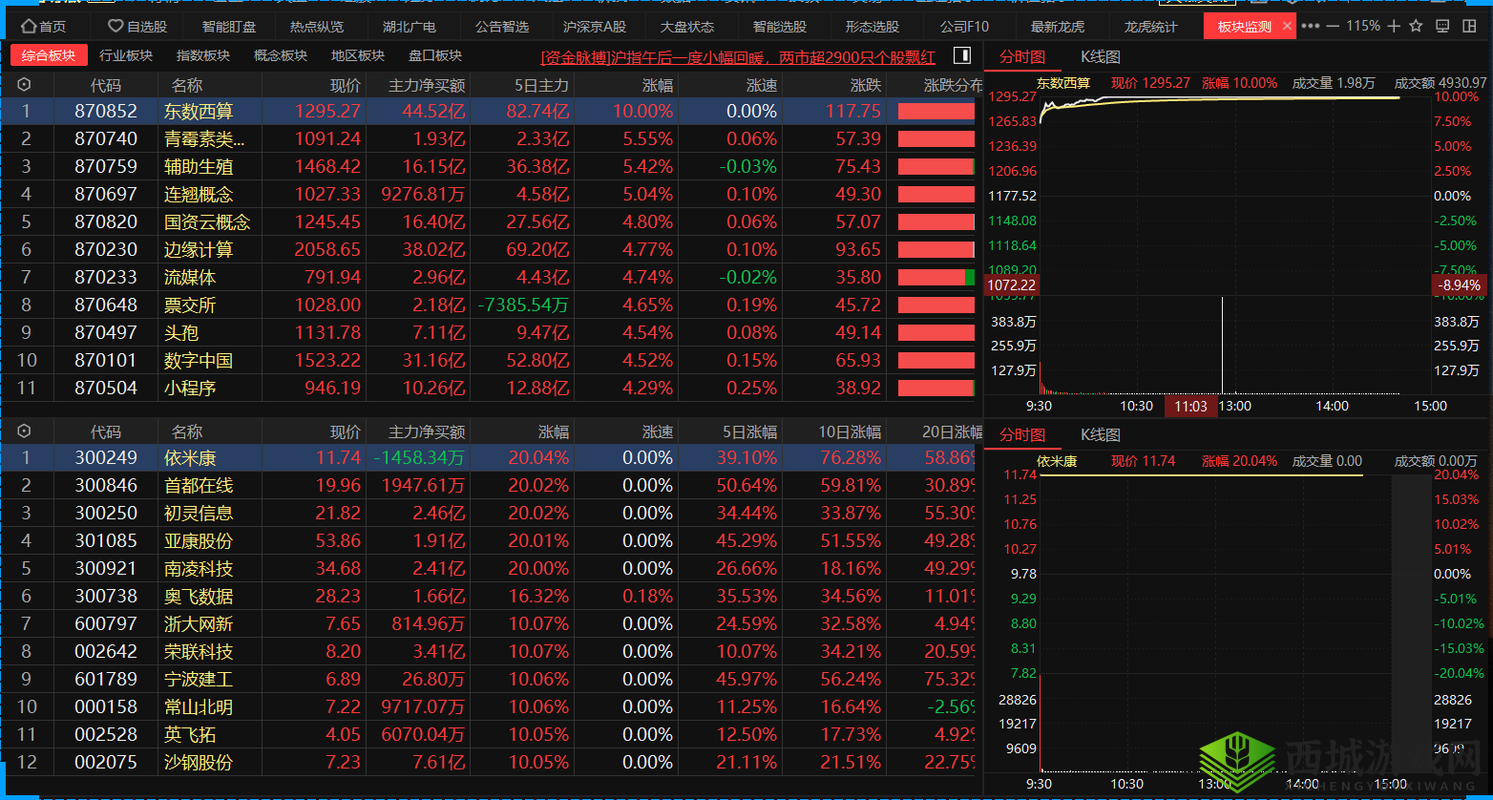Click the three-dots more tabs icon
Screen dimensions: 1493x800
click(1311, 26)
